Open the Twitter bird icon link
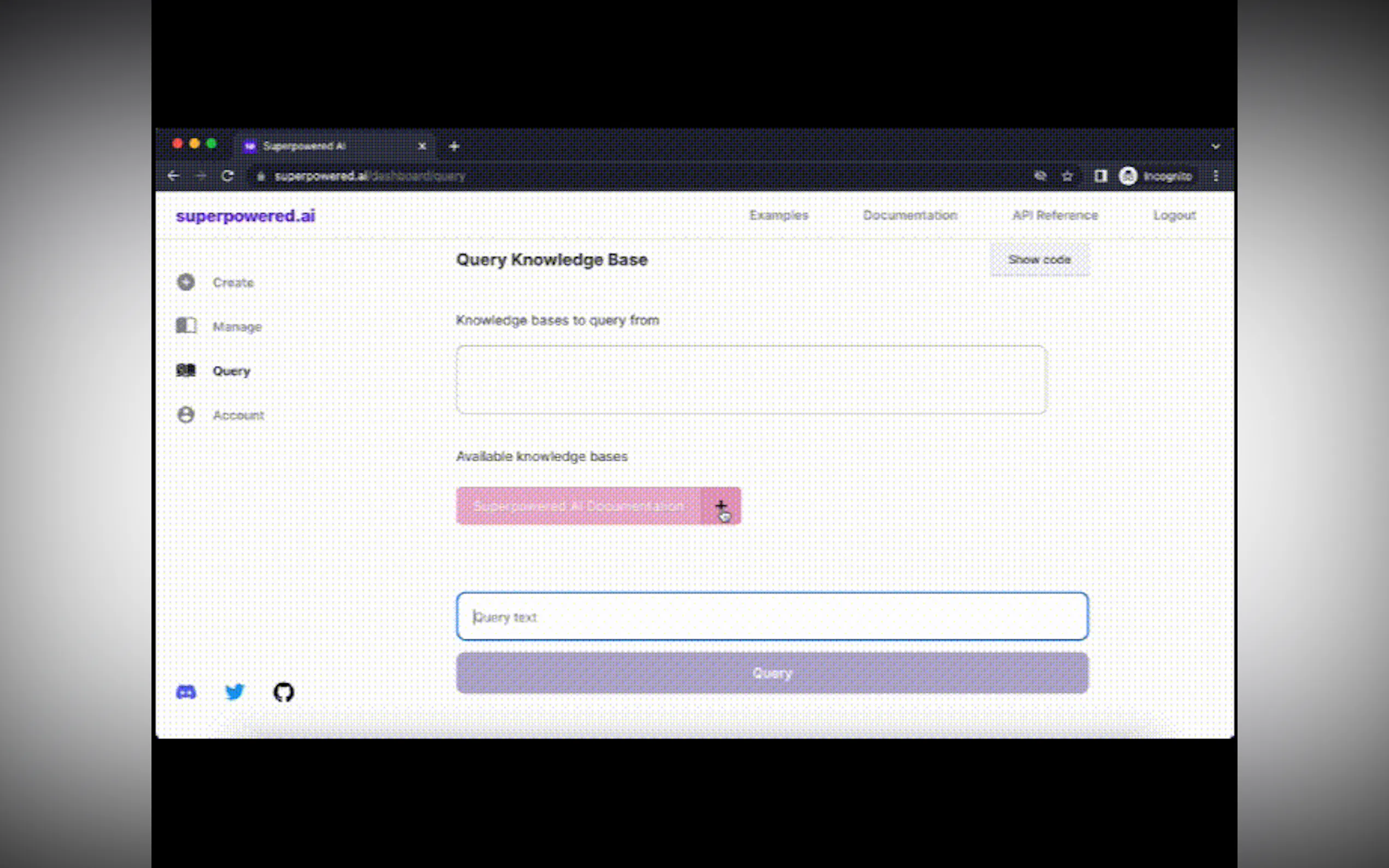The width and height of the screenshot is (1389, 868). click(x=234, y=692)
